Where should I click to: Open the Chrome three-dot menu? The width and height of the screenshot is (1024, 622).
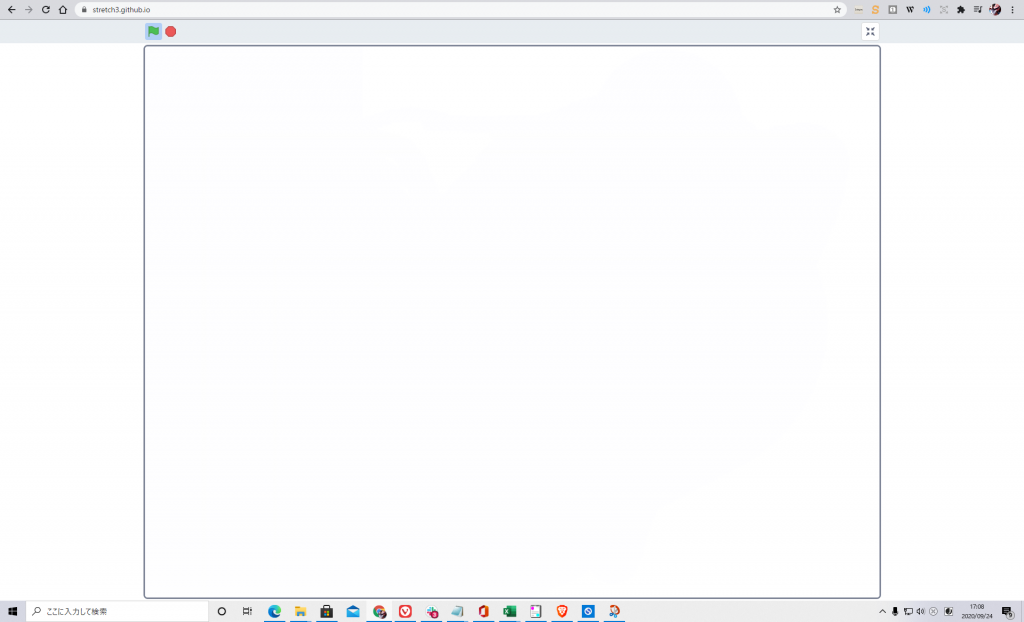tap(1012, 9)
